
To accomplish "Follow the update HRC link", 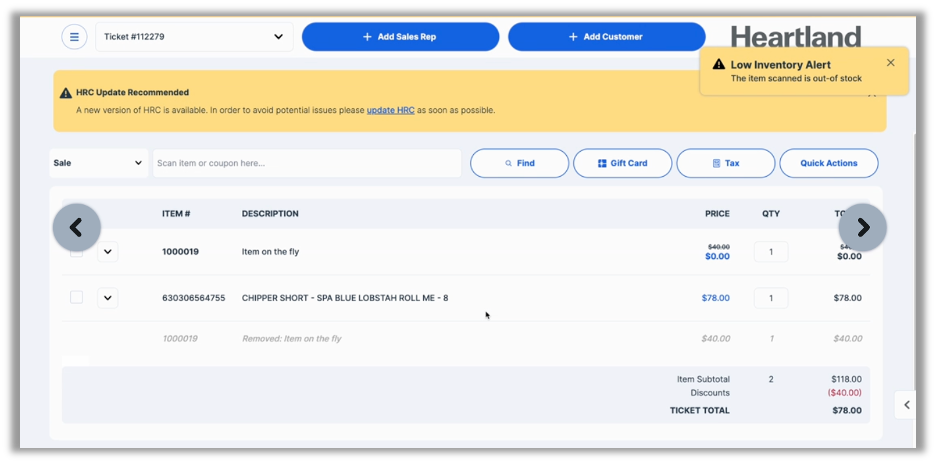I will coord(390,110).
